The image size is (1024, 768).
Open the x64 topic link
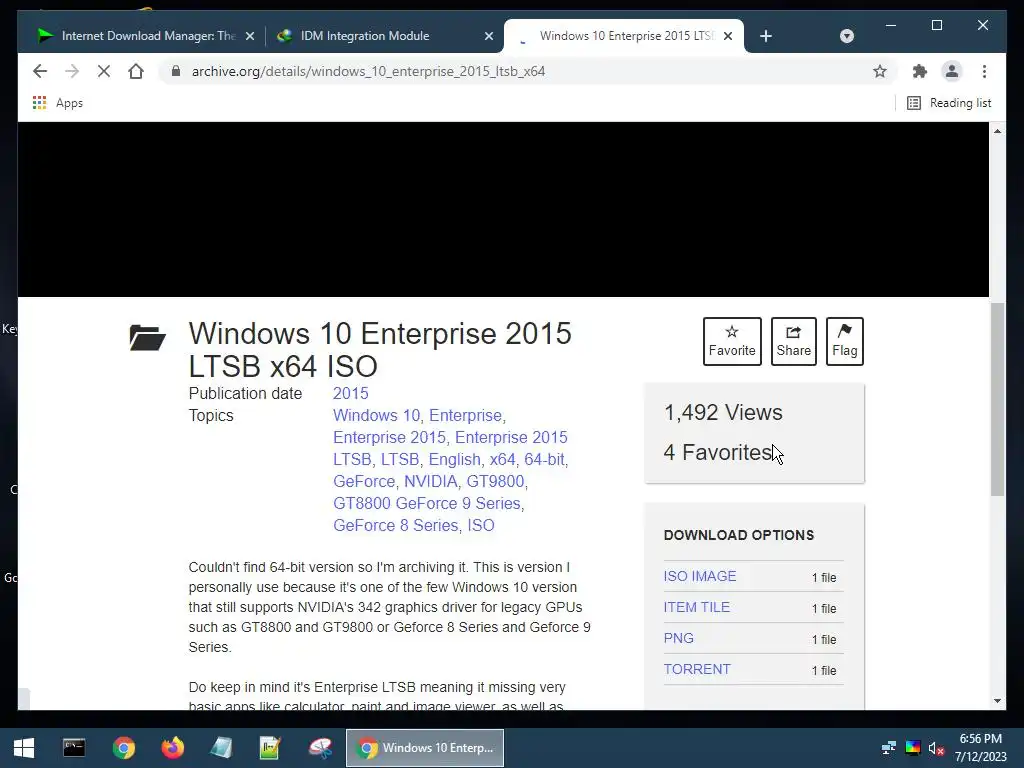502,459
